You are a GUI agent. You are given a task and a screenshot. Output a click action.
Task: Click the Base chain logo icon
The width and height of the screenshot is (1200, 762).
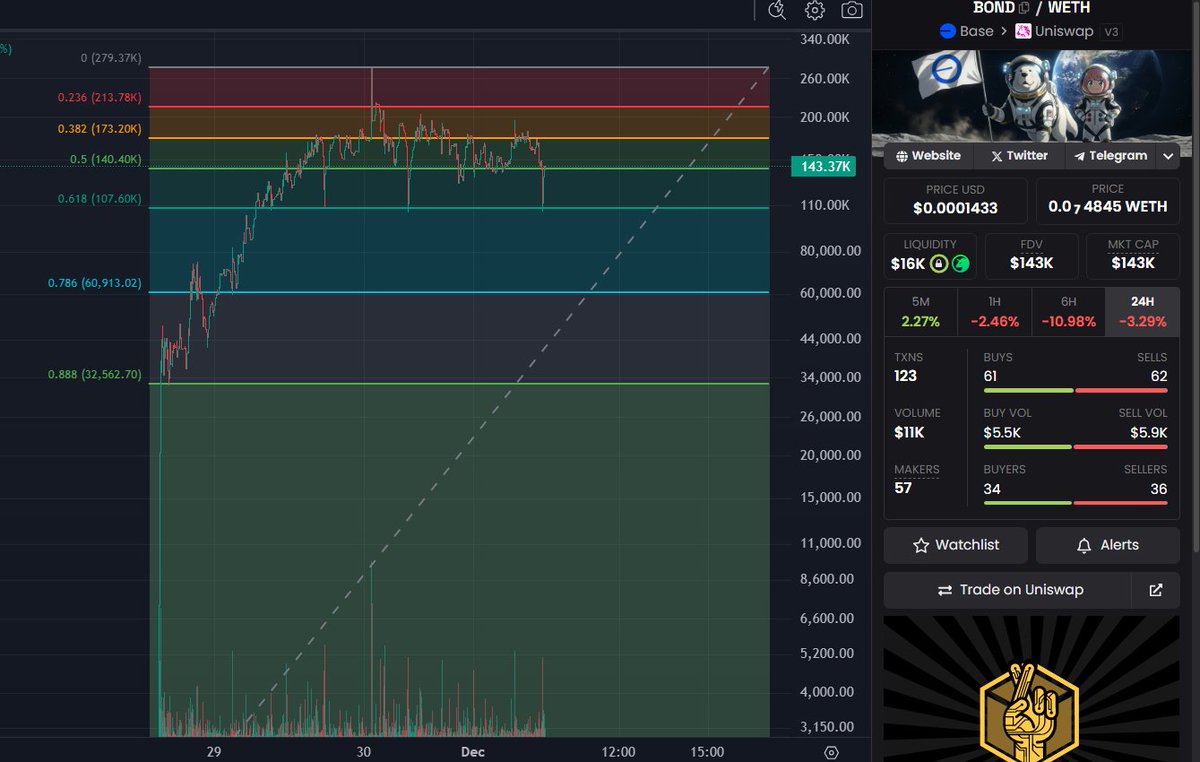948,31
